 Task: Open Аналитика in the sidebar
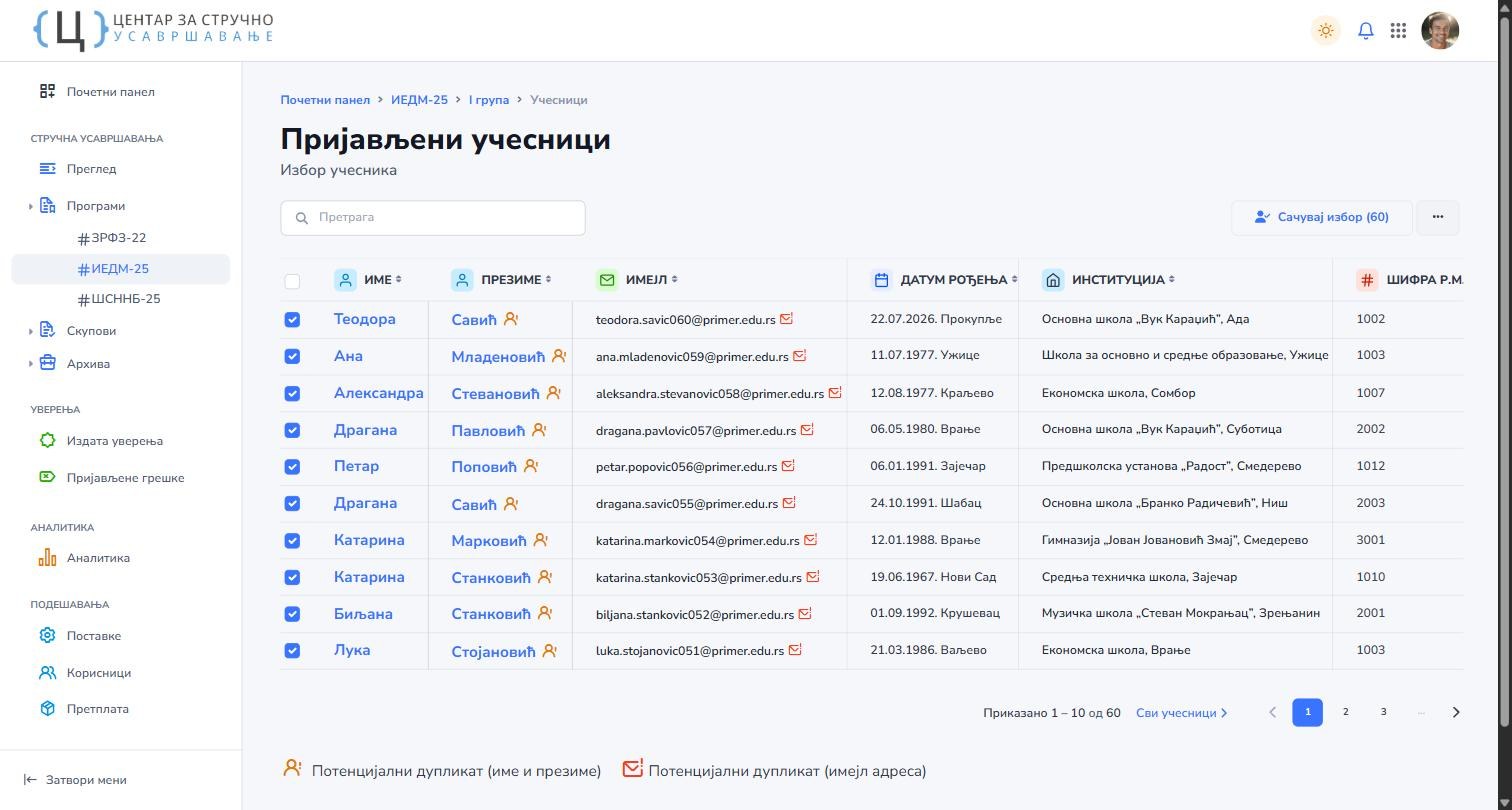point(85,558)
